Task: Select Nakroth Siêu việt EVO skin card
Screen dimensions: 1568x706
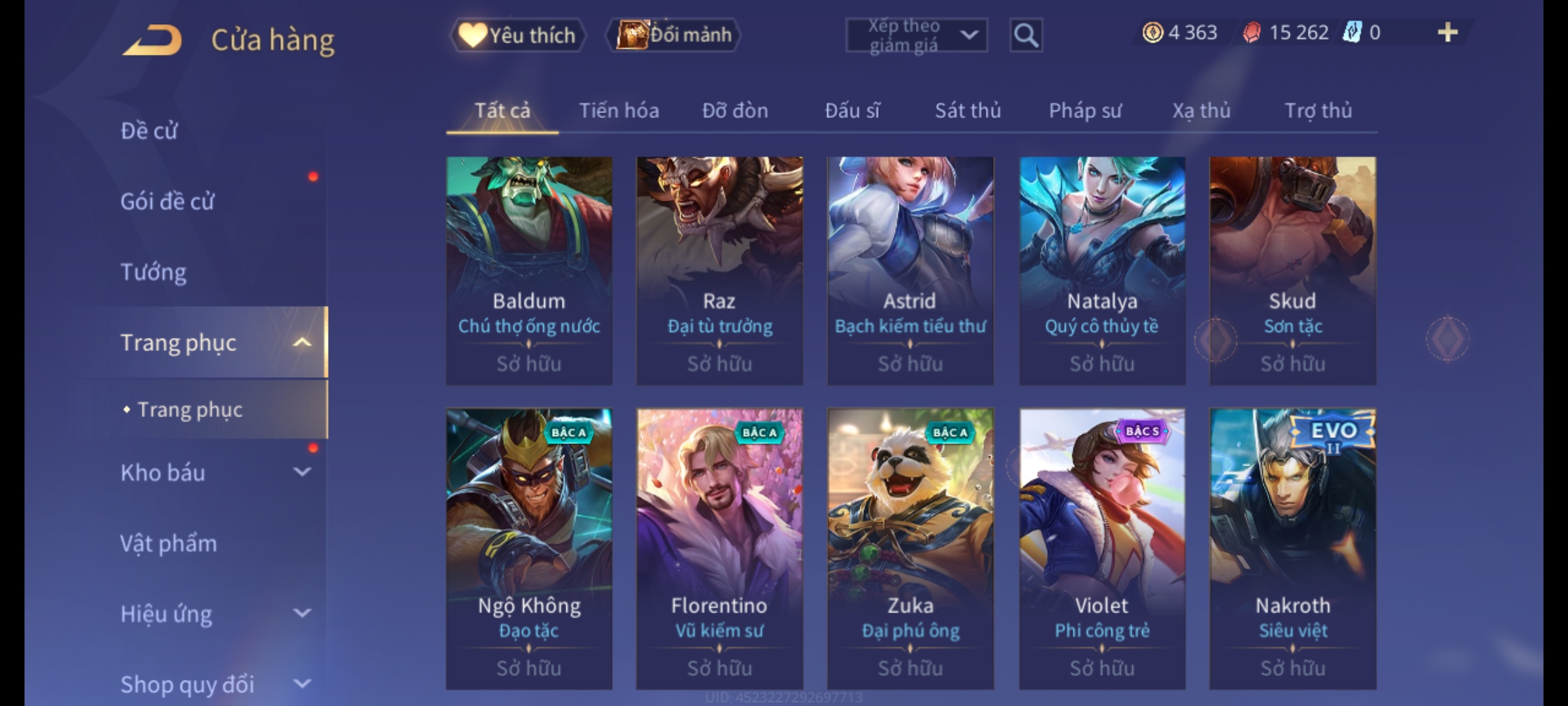Action: tap(1292, 549)
